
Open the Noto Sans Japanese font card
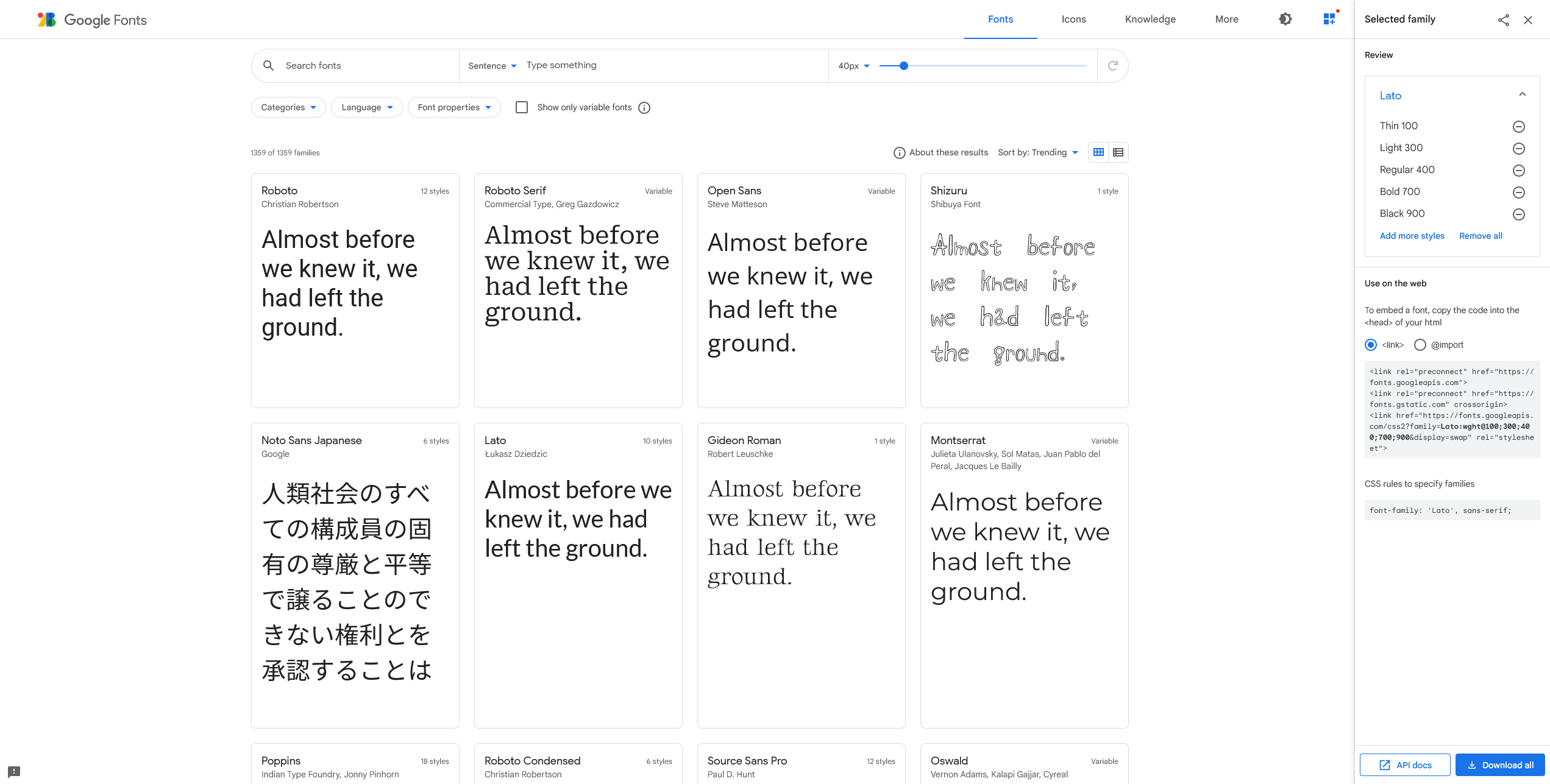(355, 576)
